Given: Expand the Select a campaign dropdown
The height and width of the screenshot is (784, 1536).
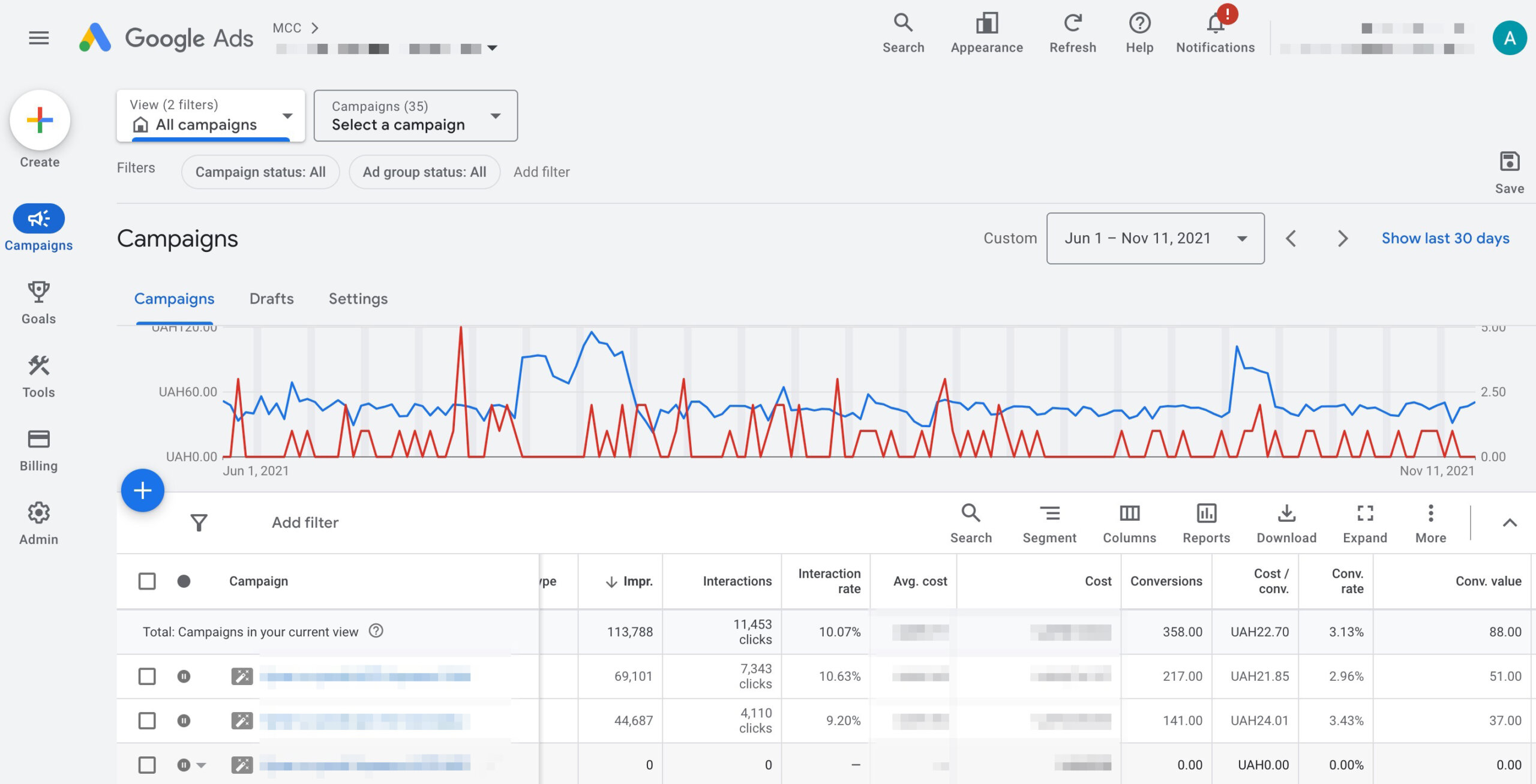Looking at the screenshot, I should [415, 115].
